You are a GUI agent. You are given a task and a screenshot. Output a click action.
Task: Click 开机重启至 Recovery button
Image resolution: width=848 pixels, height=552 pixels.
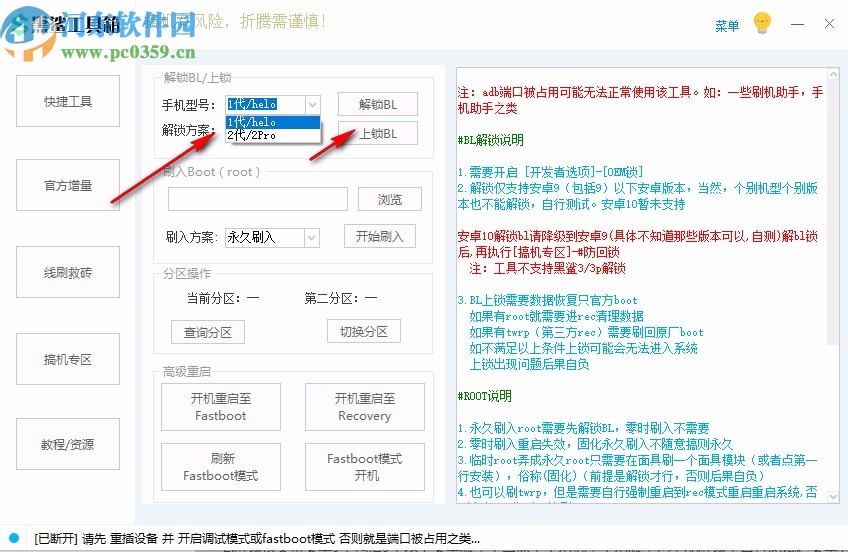point(365,407)
